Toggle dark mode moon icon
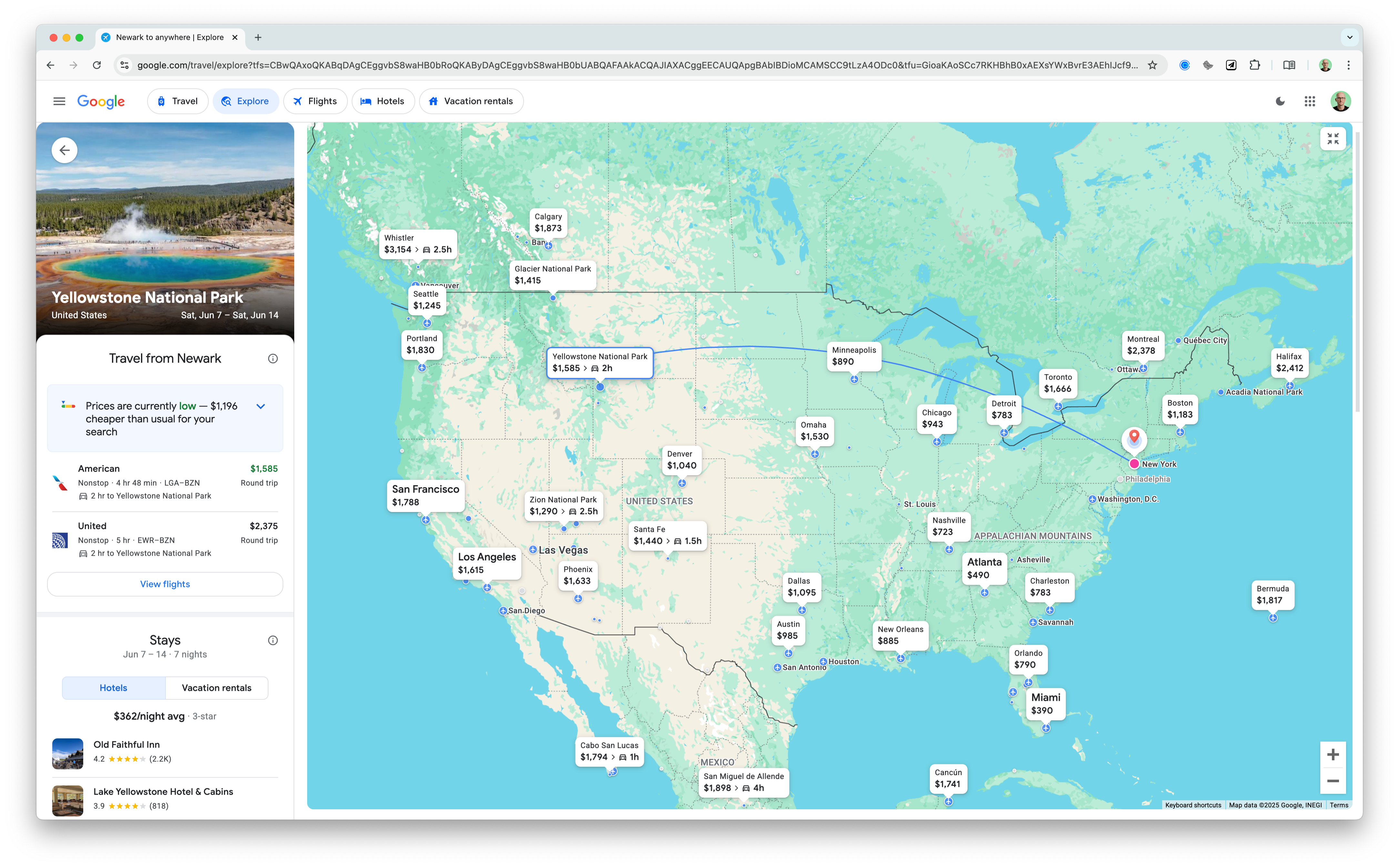1399x868 pixels. click(x=1280, y=101)
